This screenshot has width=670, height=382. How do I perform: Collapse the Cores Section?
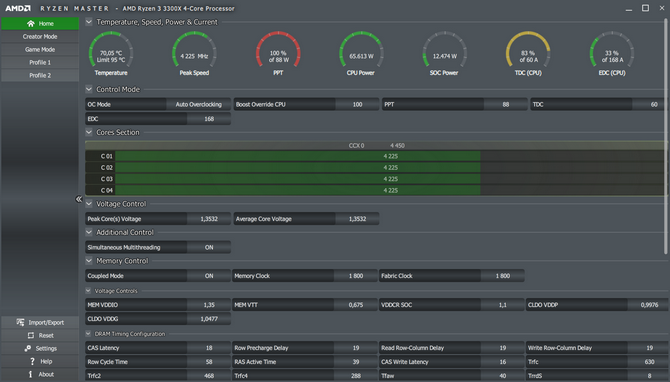click(x=89, y=132)
